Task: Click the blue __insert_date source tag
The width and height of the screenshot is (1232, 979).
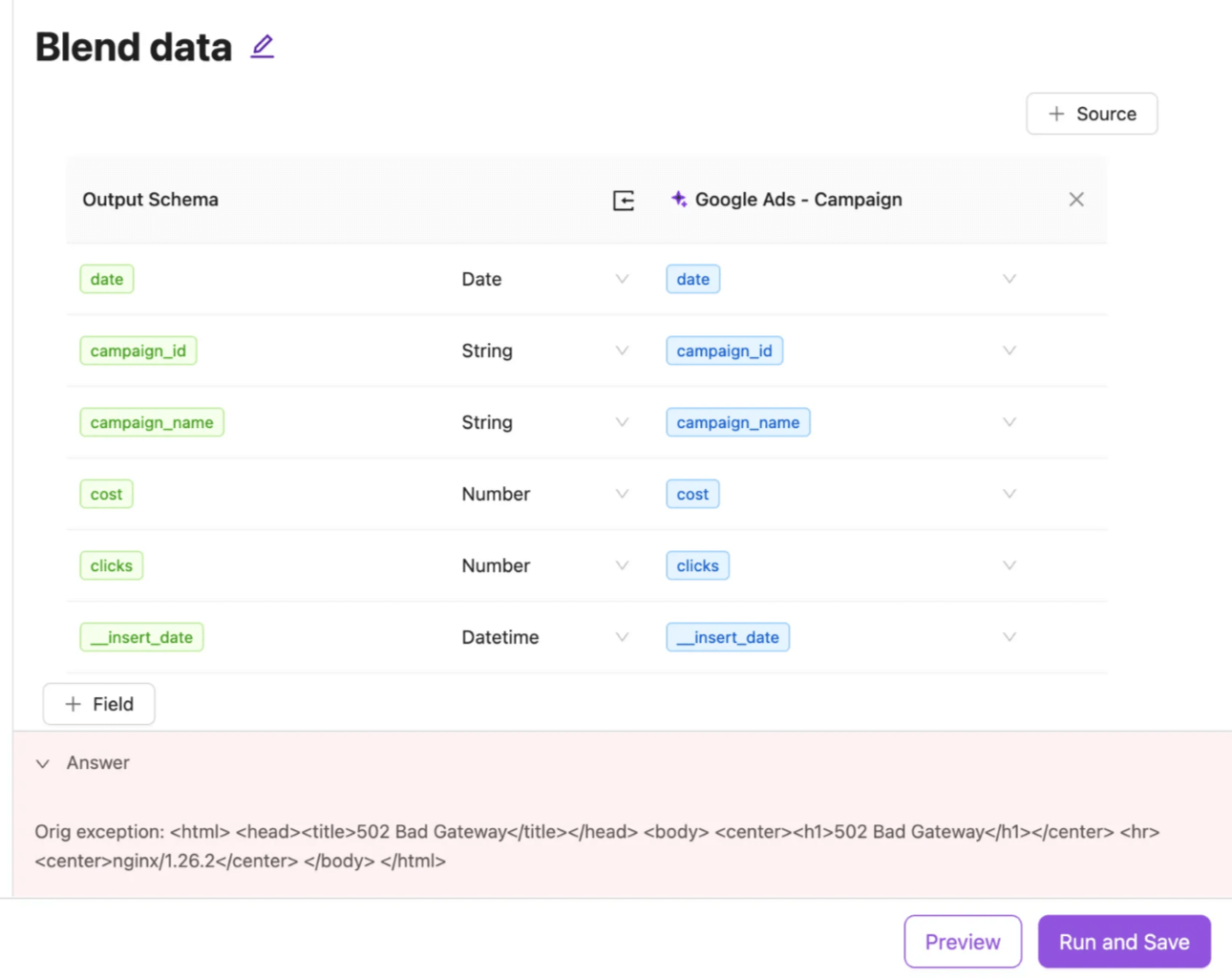Action: [x=727, y=637]
